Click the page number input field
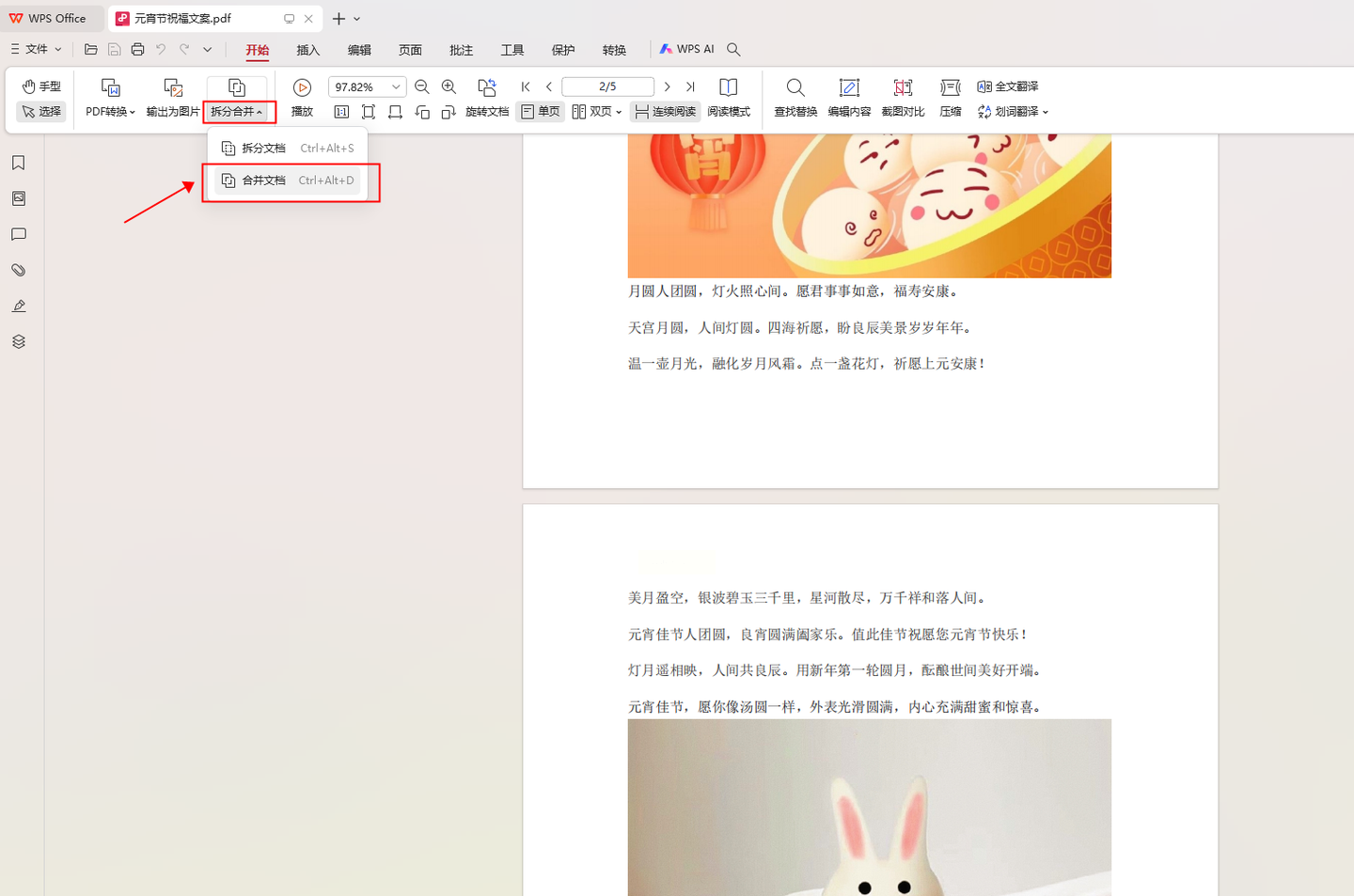Image resolution: width=1354 pixels, height=896 pixels. [x=607, y=86]
